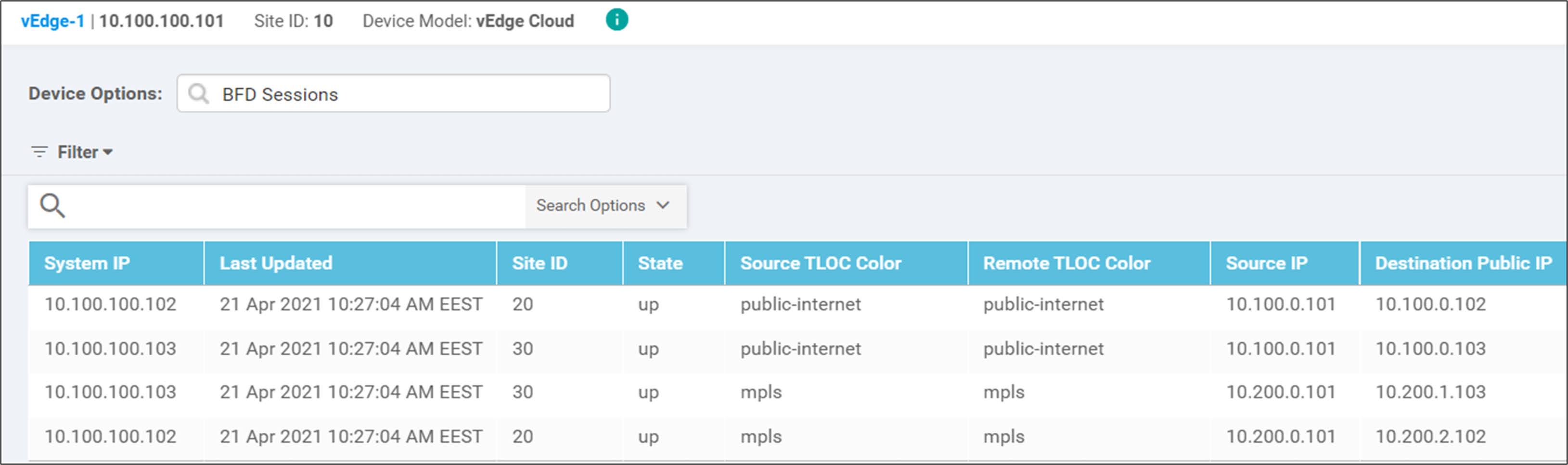Click the filter lines icon
1568x465 pixels.
click(x=39, y=152)
